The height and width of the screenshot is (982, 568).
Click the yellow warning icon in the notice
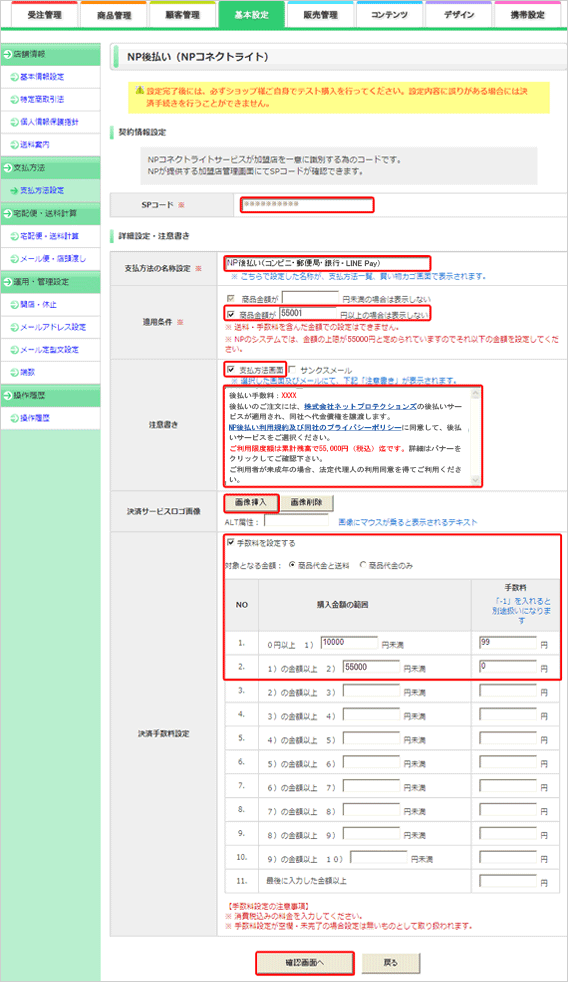(x=140, y=91)
